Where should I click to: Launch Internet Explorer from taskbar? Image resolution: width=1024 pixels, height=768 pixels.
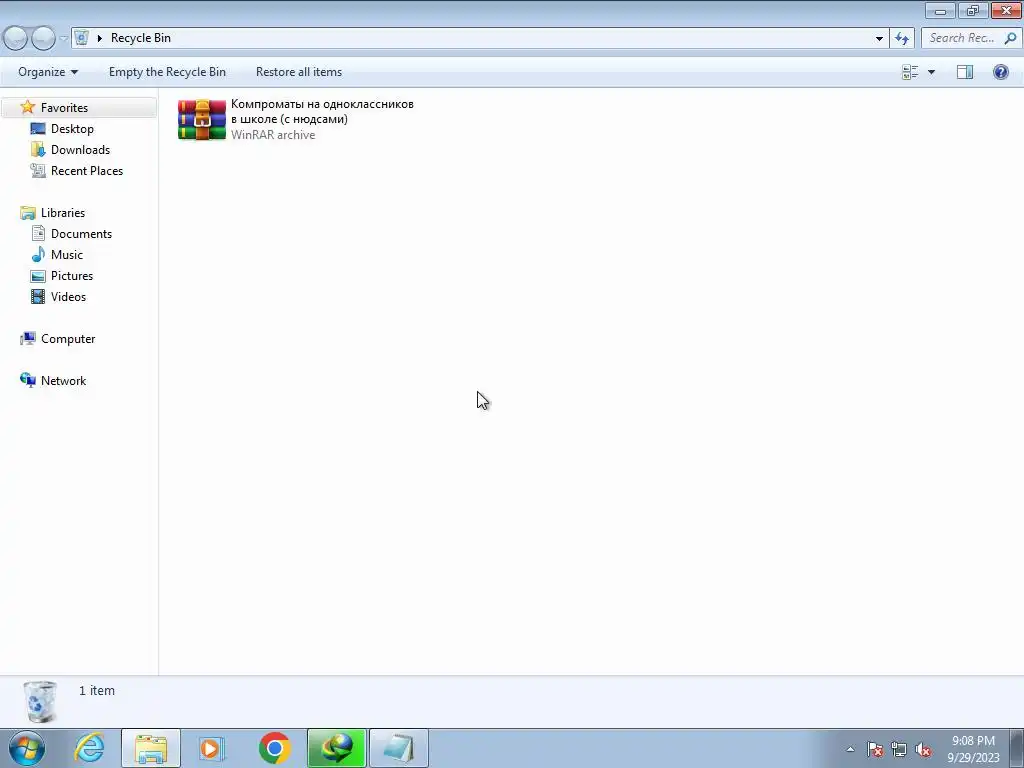click(90, 748)
